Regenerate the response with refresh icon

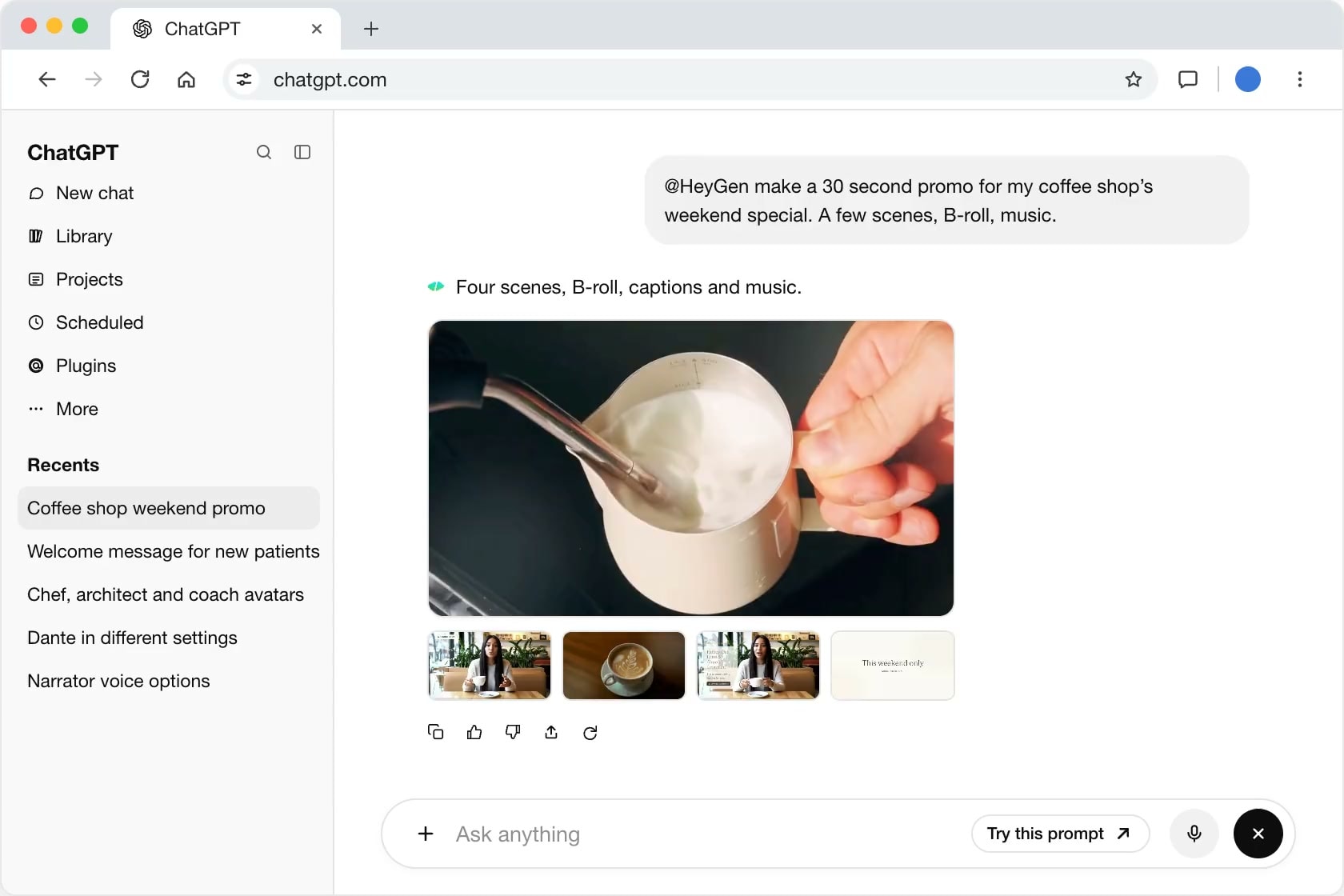[590, 733]
